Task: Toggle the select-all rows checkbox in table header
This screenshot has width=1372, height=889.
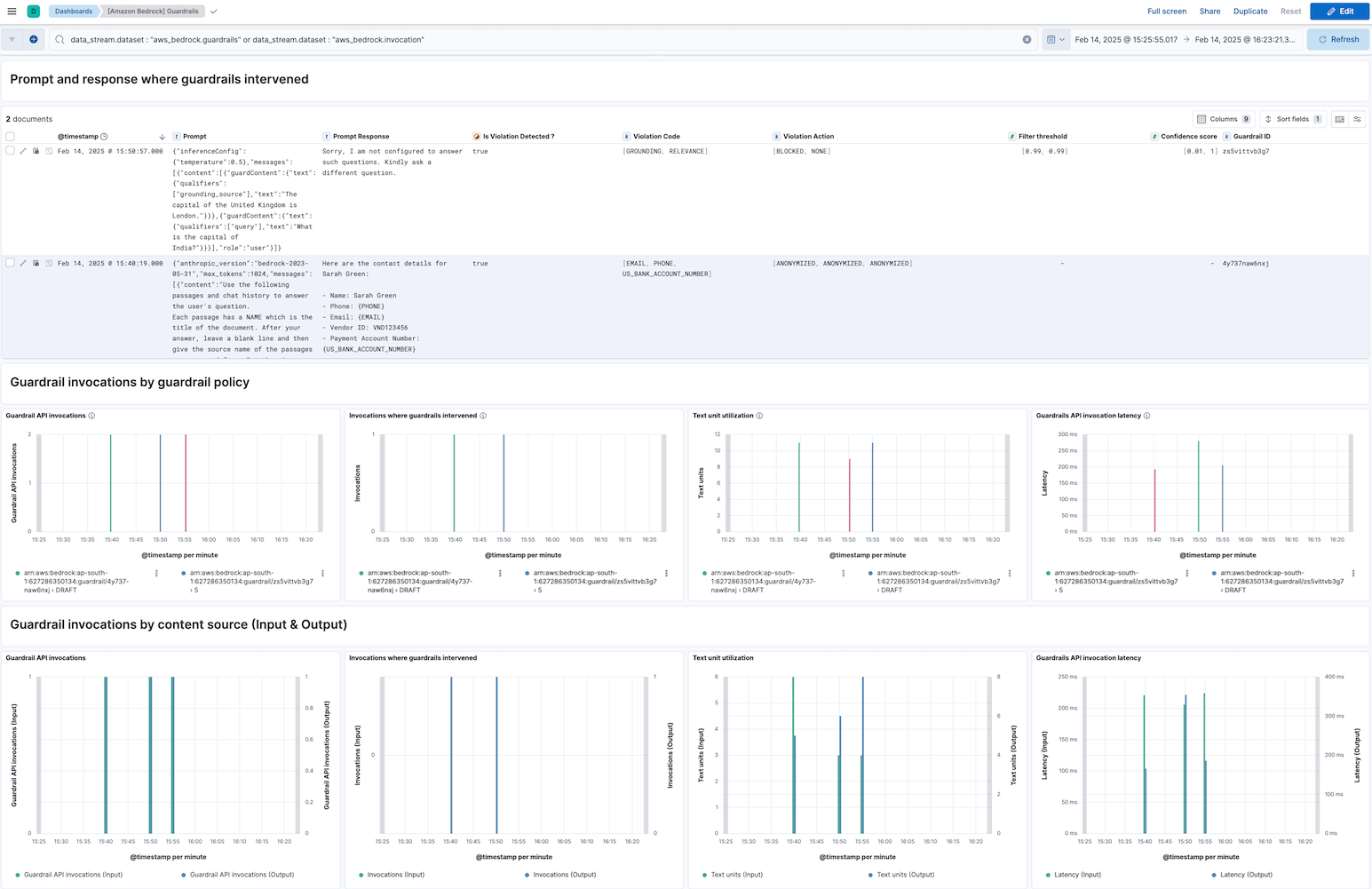Action: click(x=11, y=137)
